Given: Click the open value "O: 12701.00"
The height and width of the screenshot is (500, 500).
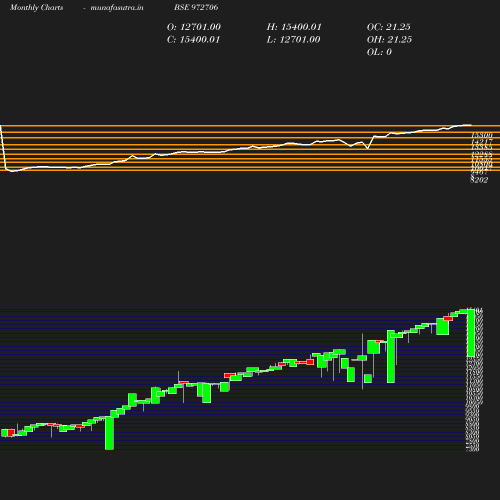Looking at the screenshot, I should click(x=194, y=27).
